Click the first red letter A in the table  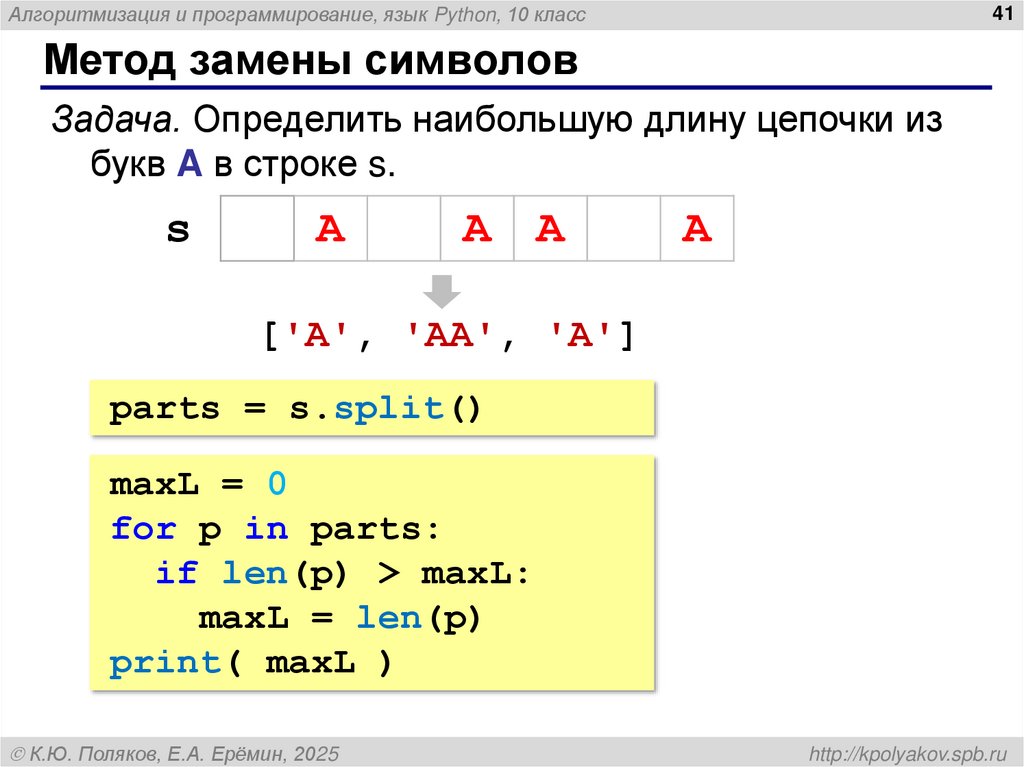(x=330, y=229)
